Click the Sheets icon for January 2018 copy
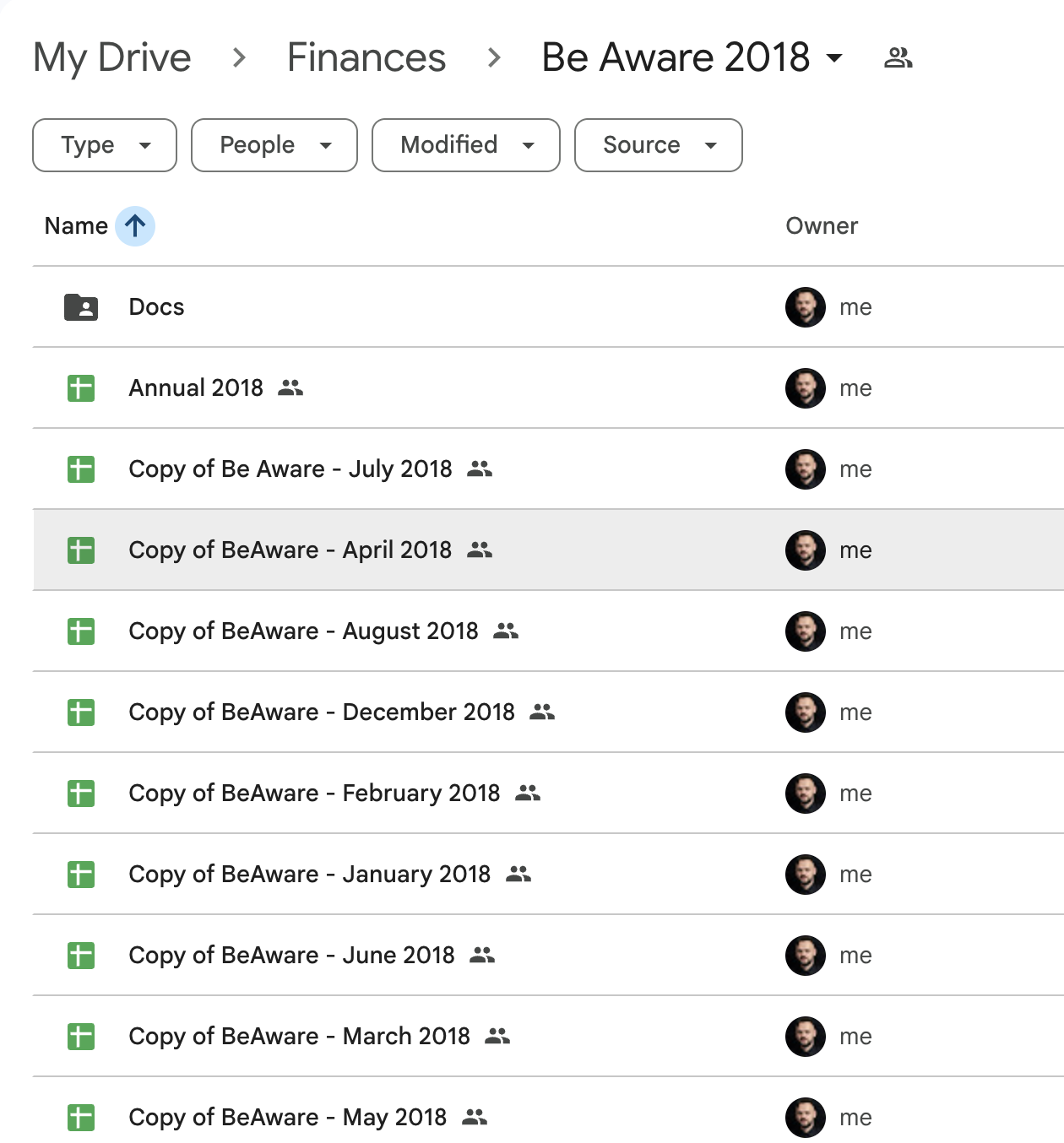This screenshot has height=1143, width=1064. pyautogui.click(x=81, y=875)
